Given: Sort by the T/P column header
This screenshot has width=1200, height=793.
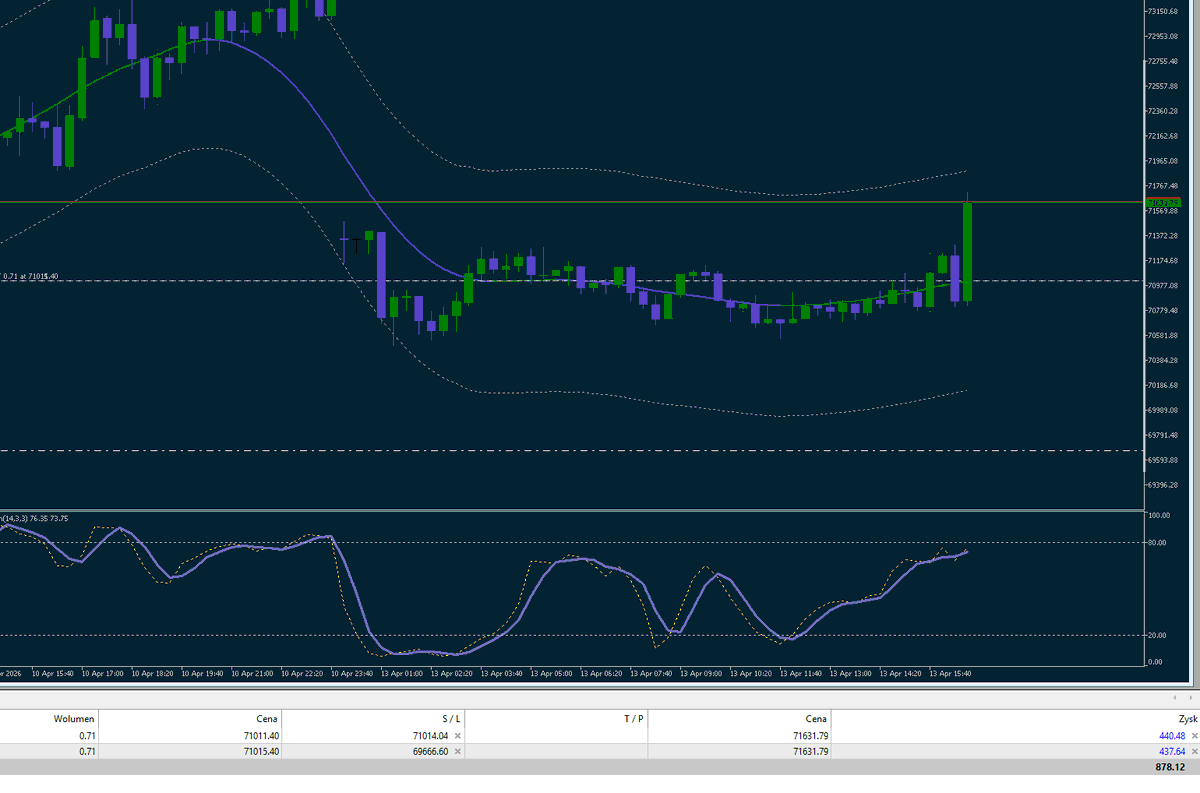Looking at the screenshot, I should tap(635, 718).
